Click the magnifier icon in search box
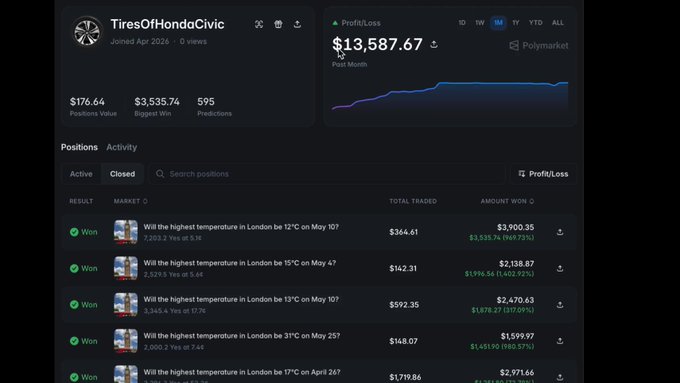This screenshot has width=680, height=383. tap(160, 174)
